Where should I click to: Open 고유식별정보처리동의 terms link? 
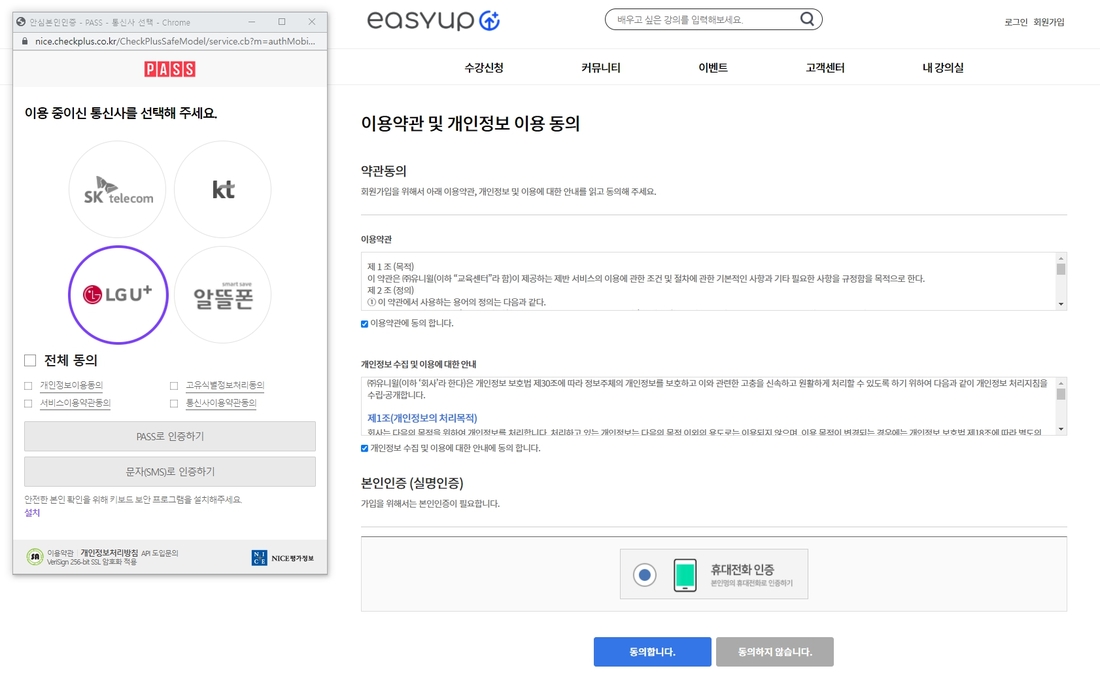pyautogui.click(x=224, y=386)
